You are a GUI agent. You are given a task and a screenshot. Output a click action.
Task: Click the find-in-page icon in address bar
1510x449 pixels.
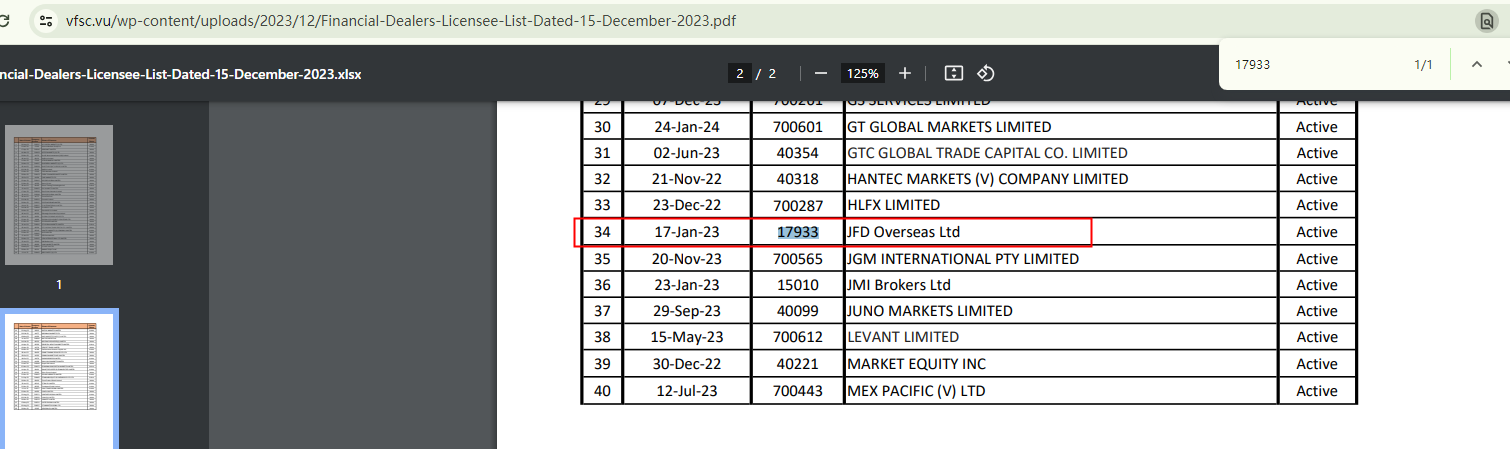(1486, 21)
